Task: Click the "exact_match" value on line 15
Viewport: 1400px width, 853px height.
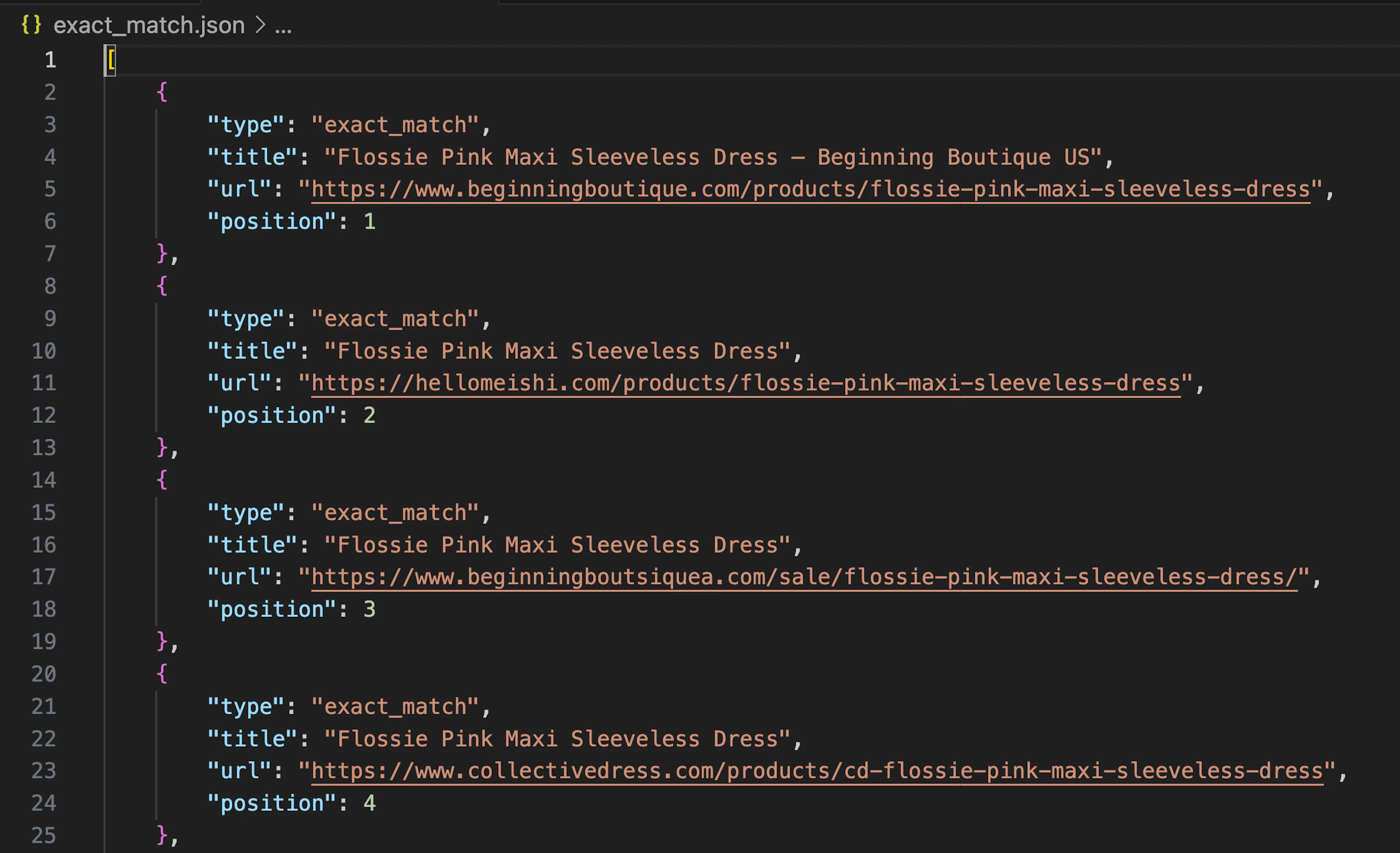Action: point(396,513)
